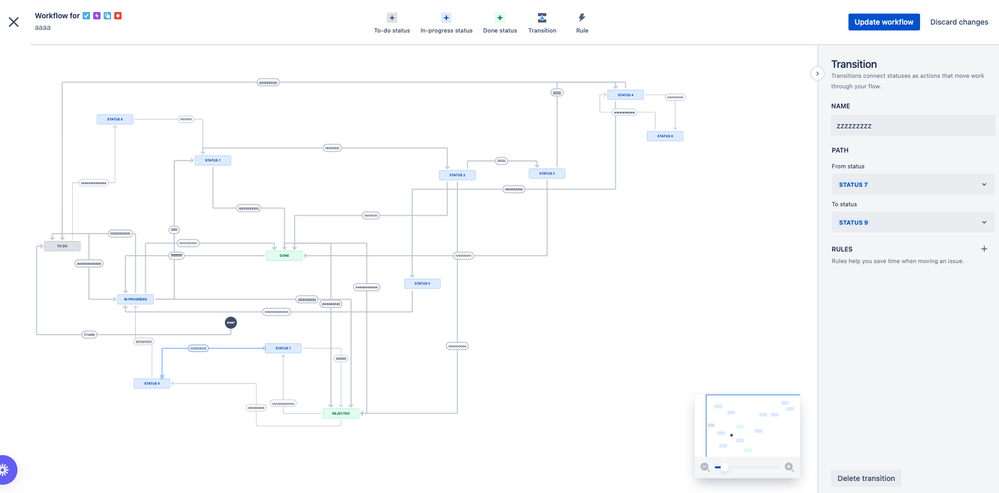The width and height of the screenshot is (999, 493).
Task: Select the green REJECTED status node
Action: (x=341, y=413)
